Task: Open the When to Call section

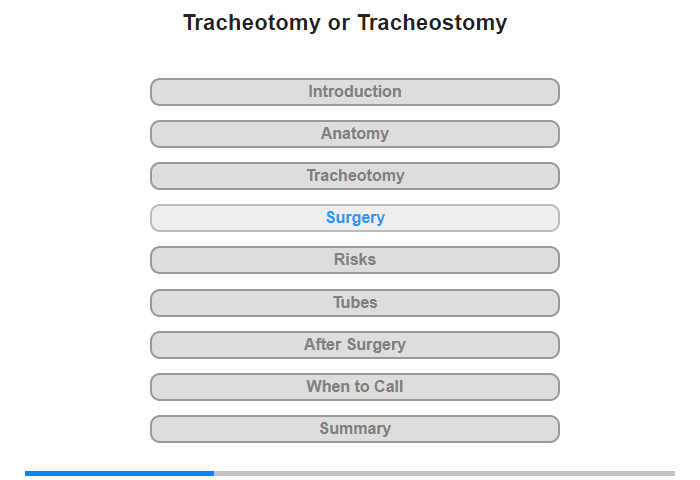Action: pos(355,387)
